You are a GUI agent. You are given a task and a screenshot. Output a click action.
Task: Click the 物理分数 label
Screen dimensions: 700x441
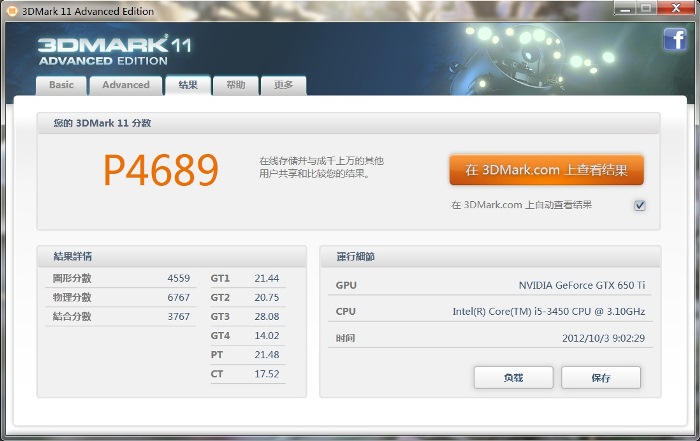72,297
